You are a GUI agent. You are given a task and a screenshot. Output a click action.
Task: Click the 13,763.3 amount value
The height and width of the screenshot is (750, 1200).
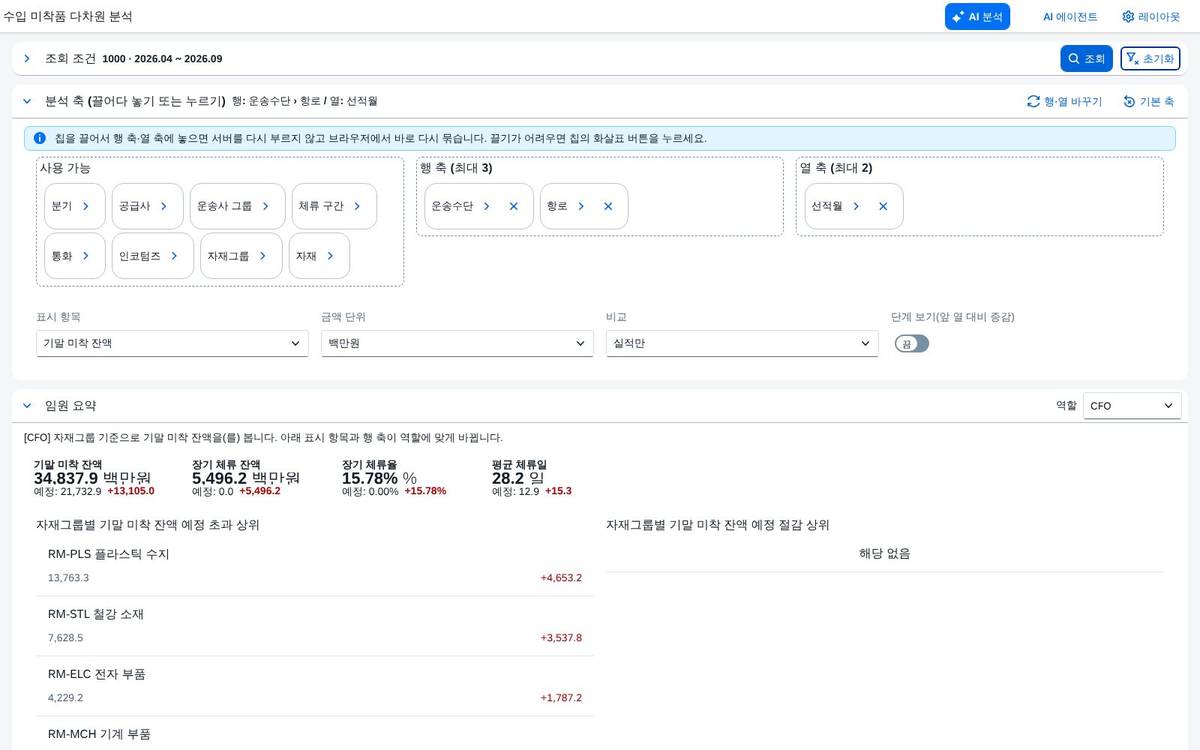pos(68,578)
